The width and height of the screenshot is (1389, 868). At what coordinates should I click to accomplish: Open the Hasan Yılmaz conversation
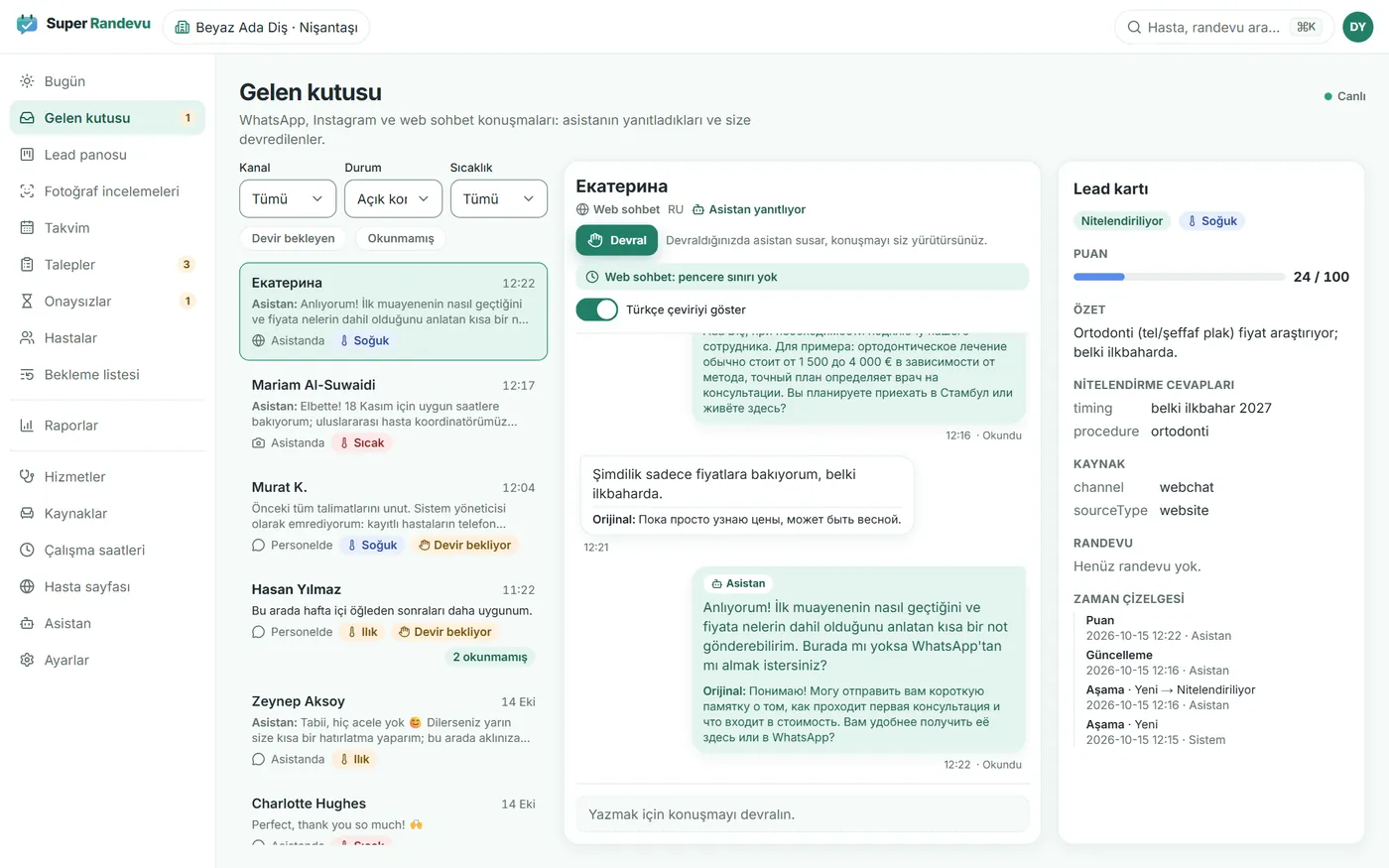[393, 622]
